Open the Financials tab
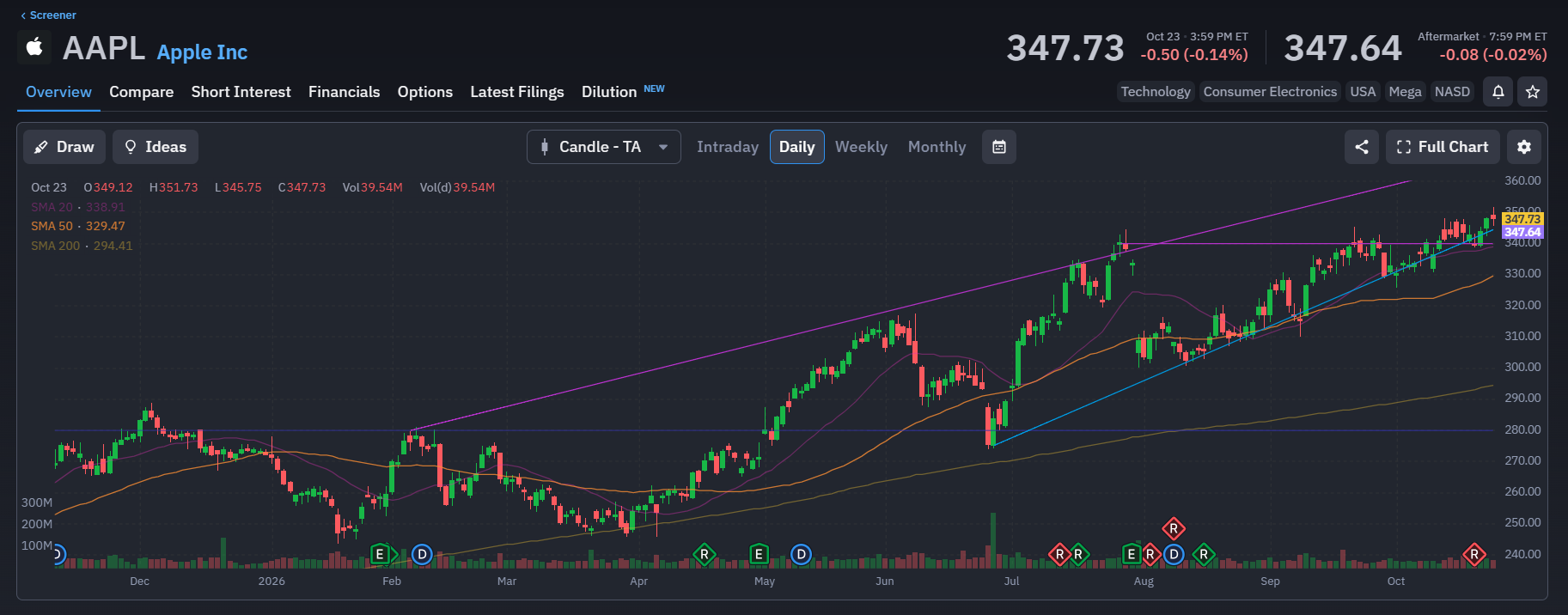Screen dimensions: 1568x615 point(344,92)
